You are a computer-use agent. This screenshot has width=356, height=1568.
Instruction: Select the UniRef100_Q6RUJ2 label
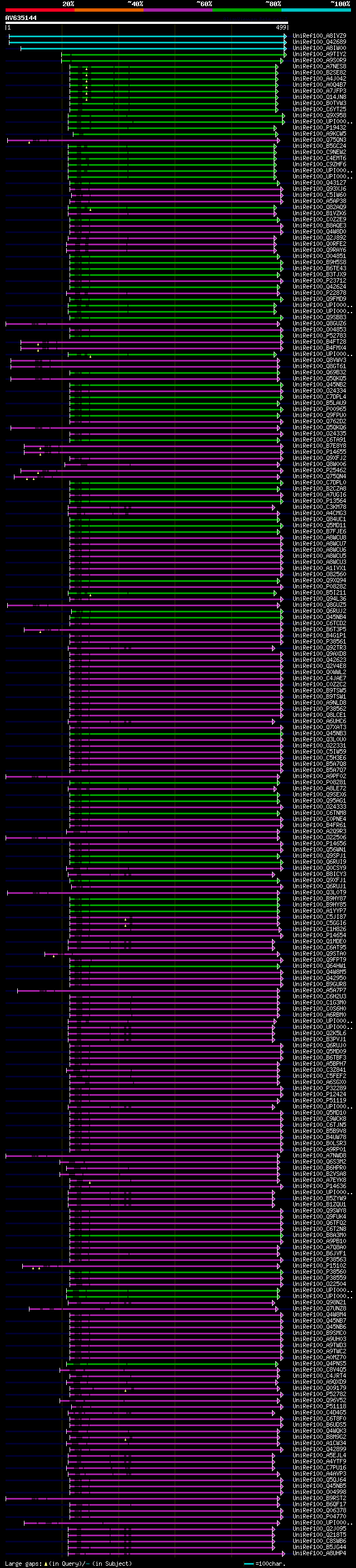pyautogui.click(x=319, y=611)
